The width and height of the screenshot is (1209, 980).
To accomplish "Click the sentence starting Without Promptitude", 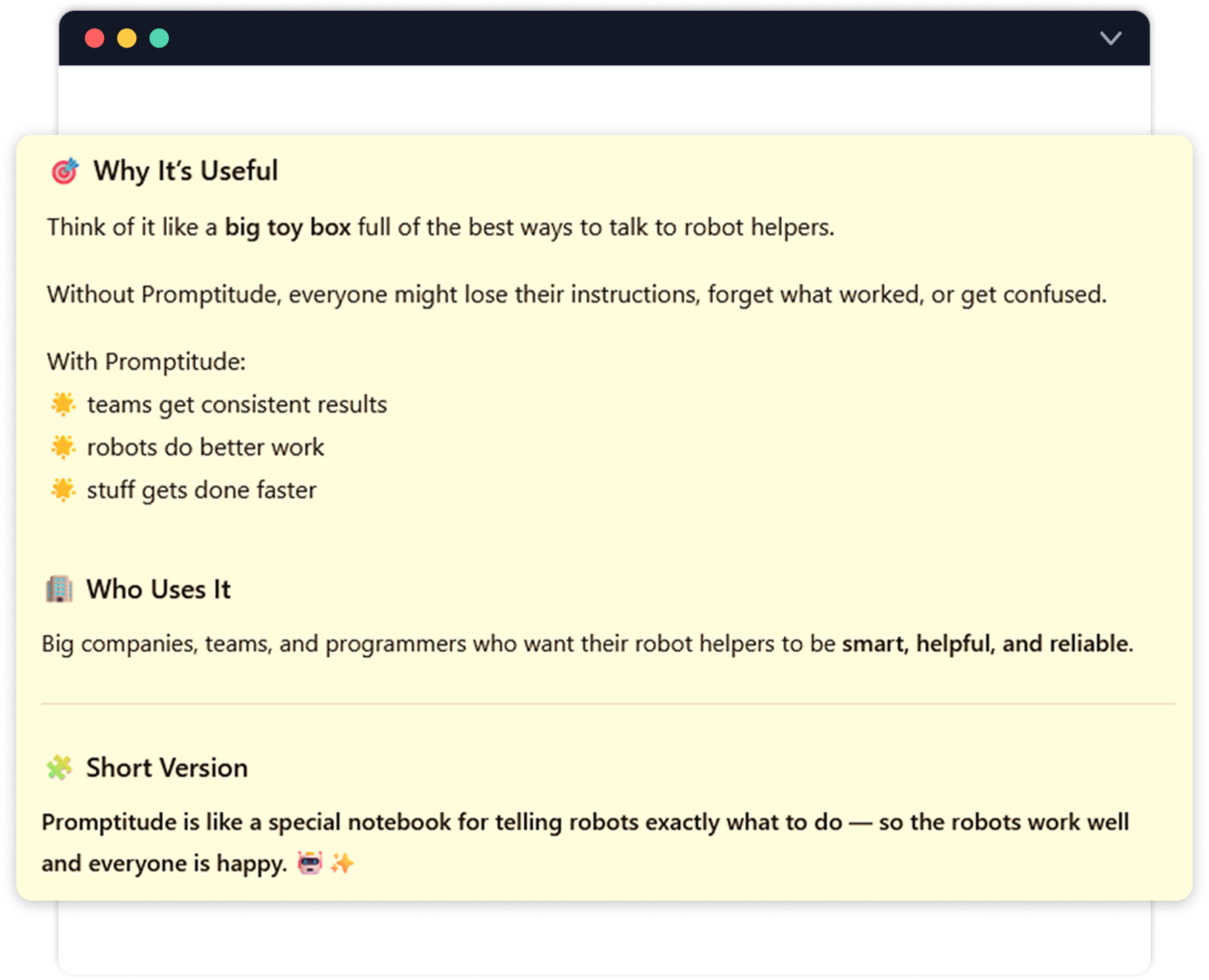I will 576,294.
